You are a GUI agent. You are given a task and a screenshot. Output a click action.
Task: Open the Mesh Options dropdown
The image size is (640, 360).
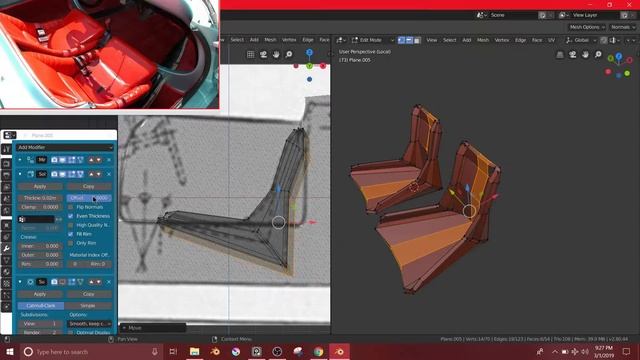coord(587,27)
